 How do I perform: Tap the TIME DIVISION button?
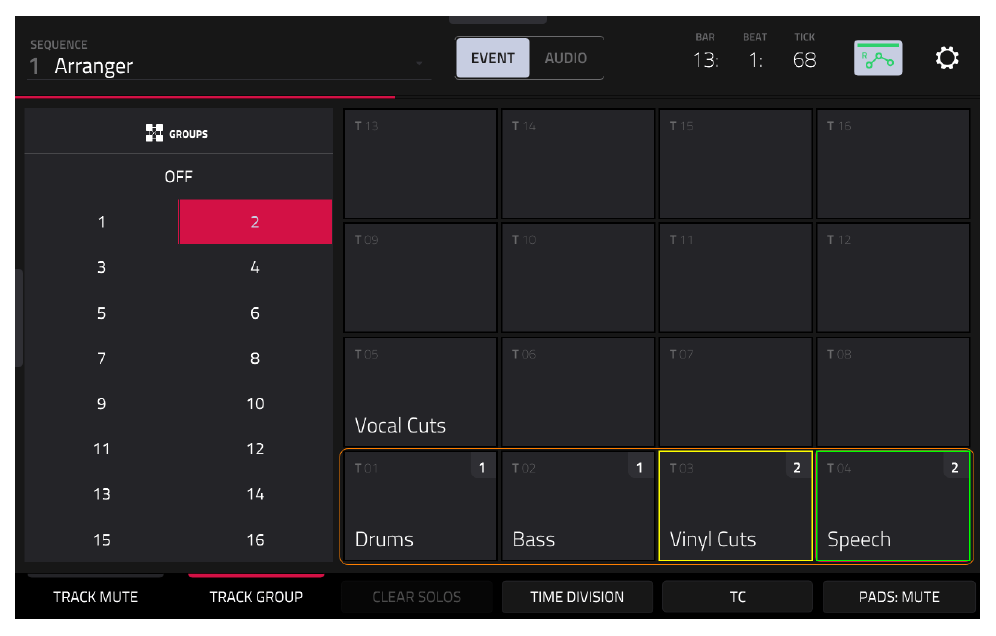point(577,597)
